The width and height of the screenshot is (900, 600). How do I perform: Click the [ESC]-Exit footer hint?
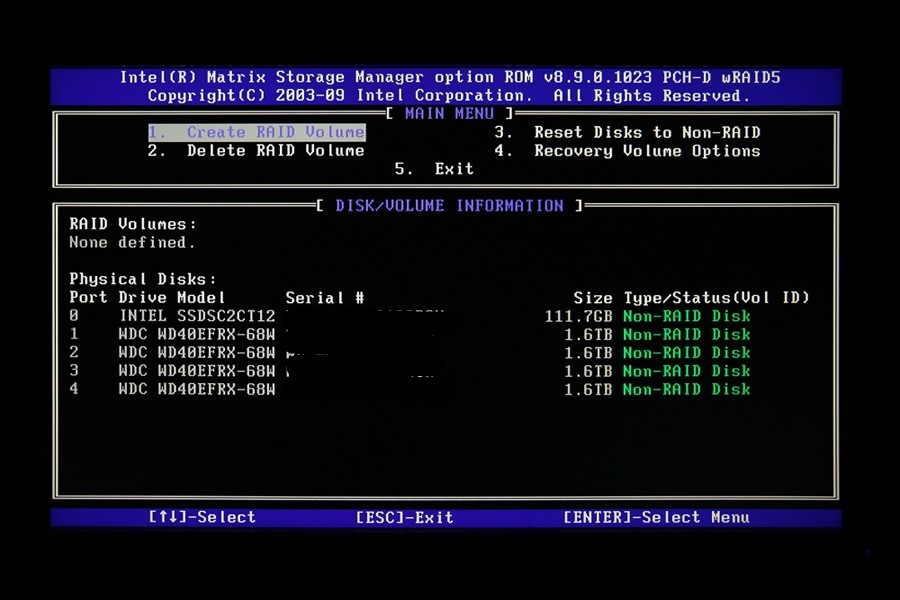click(405, 518)
